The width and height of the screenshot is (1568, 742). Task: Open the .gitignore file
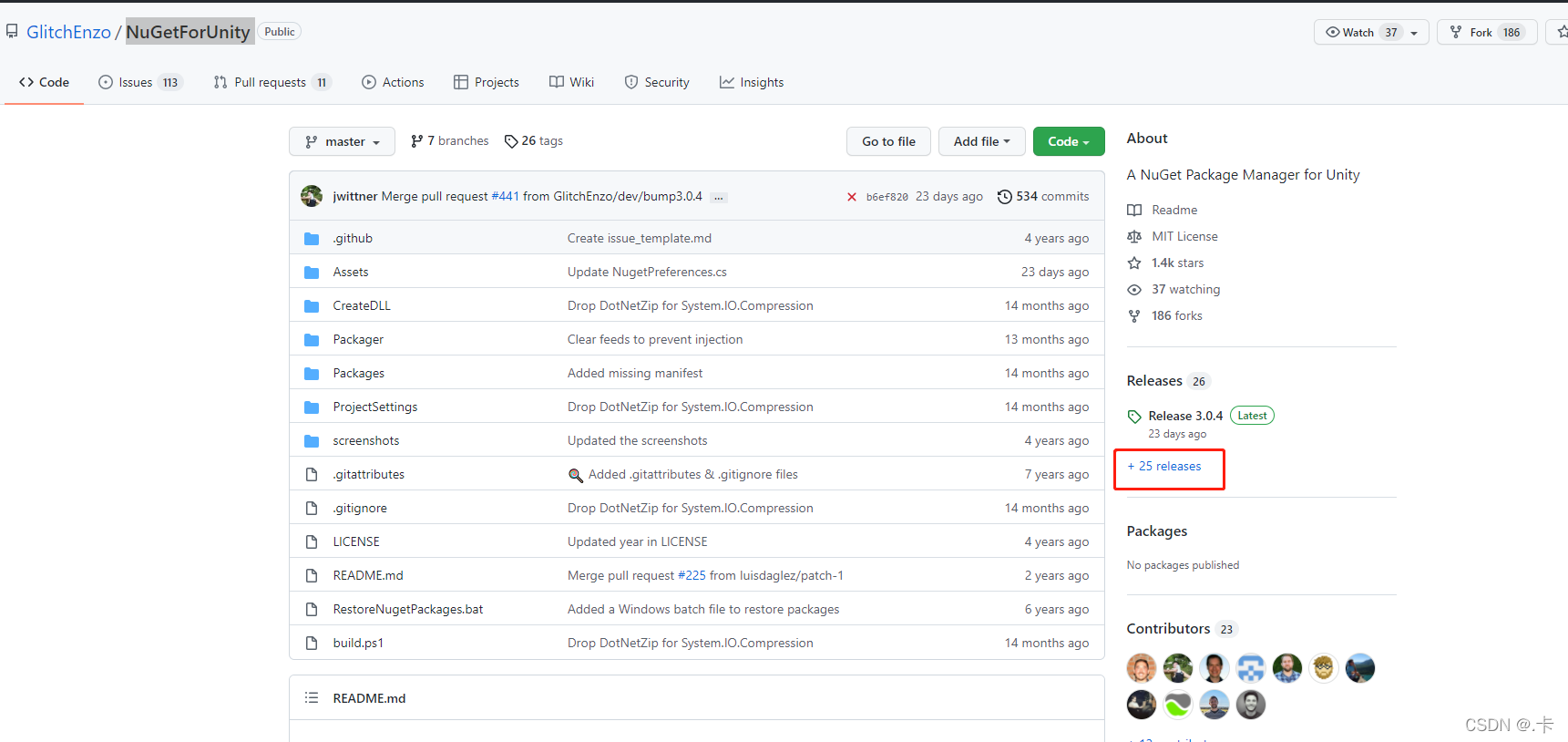pos(360,509)
